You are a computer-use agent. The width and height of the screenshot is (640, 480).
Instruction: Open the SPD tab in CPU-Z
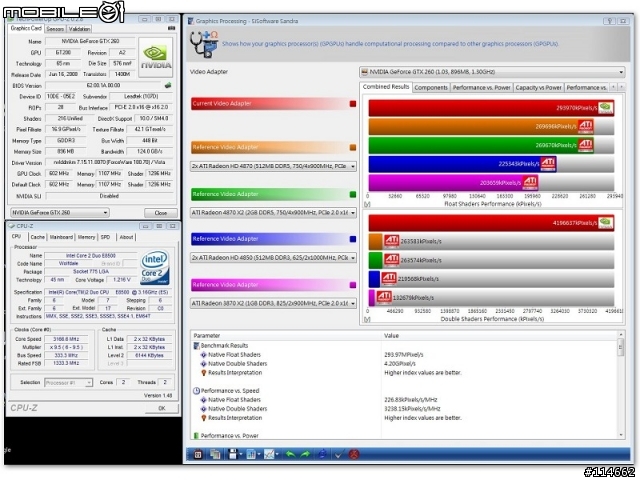click(x=105, y=237)
